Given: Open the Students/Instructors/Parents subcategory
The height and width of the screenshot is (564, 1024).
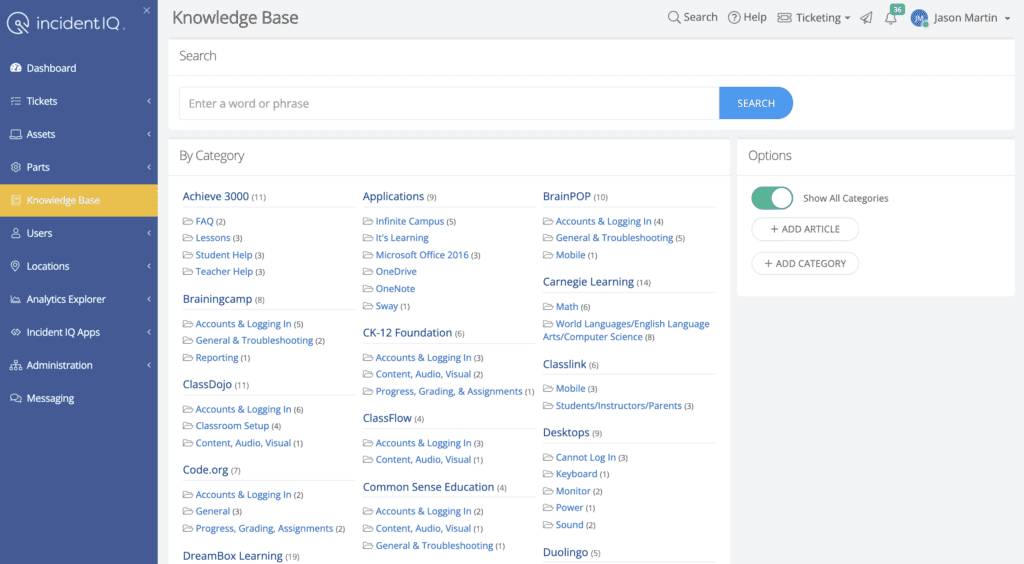Looking at the screenshot, I should click(618, 406).
